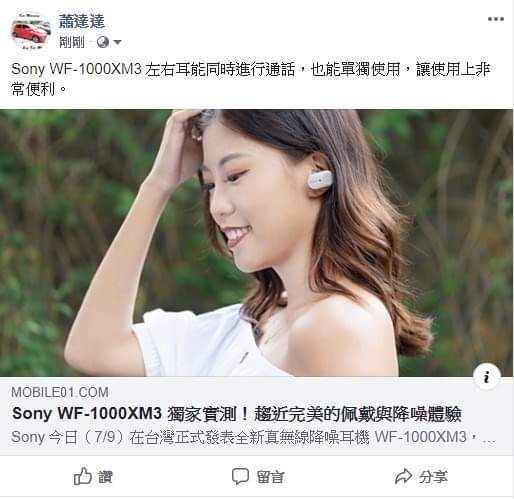The image size is (514, 499).
Task: Open the article title Sony WF-1000XM3 獨家實測
Action: coord(237,414)
